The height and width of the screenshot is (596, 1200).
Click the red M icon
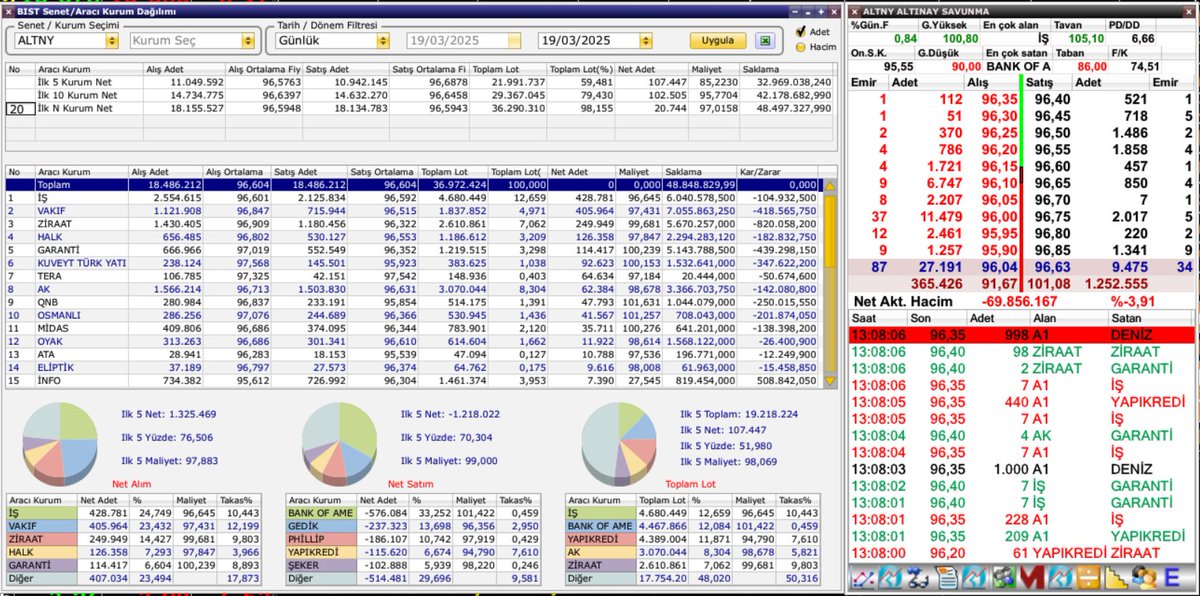click(1031, 578)
